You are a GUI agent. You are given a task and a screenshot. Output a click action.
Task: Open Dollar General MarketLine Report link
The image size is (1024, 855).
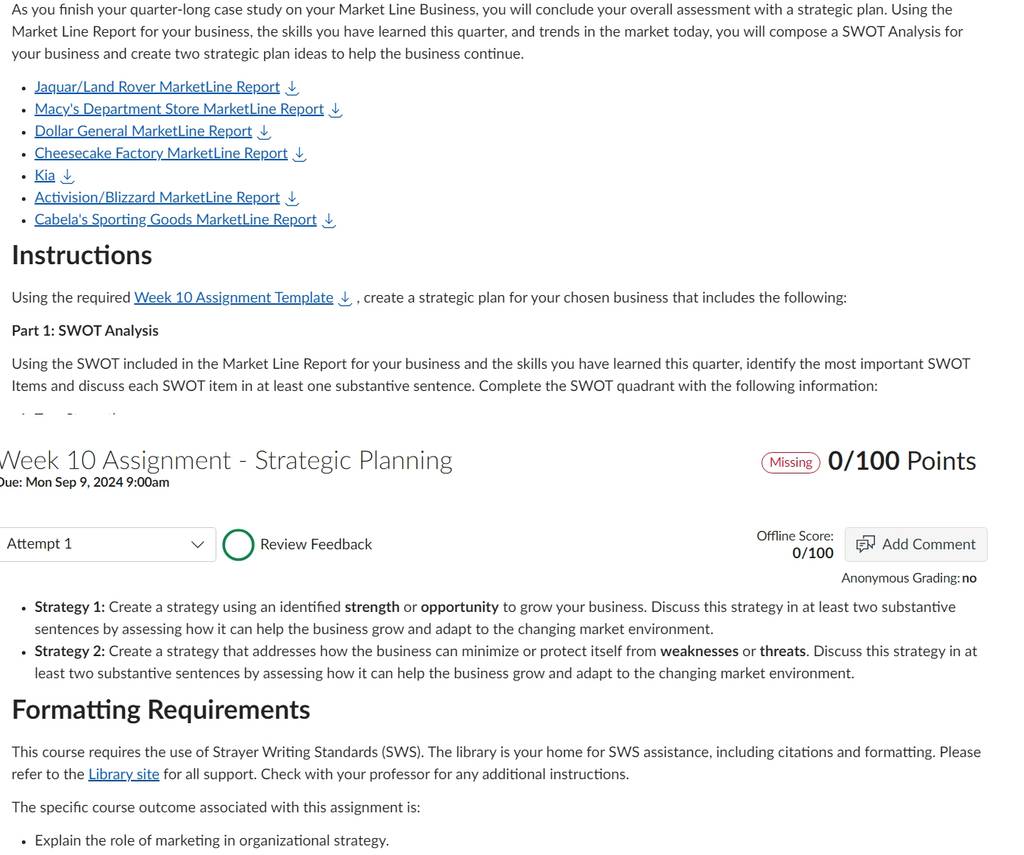coord(143,131)
